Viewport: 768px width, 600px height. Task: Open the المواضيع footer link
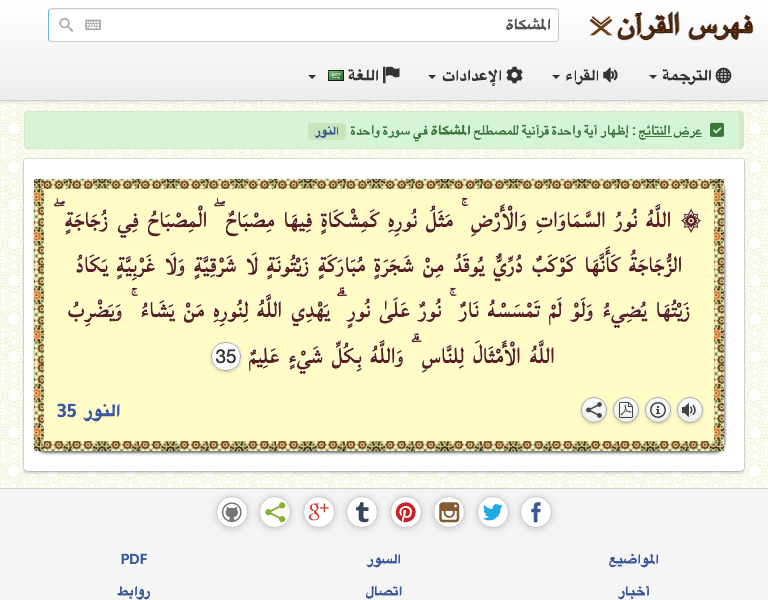(633, 559)
